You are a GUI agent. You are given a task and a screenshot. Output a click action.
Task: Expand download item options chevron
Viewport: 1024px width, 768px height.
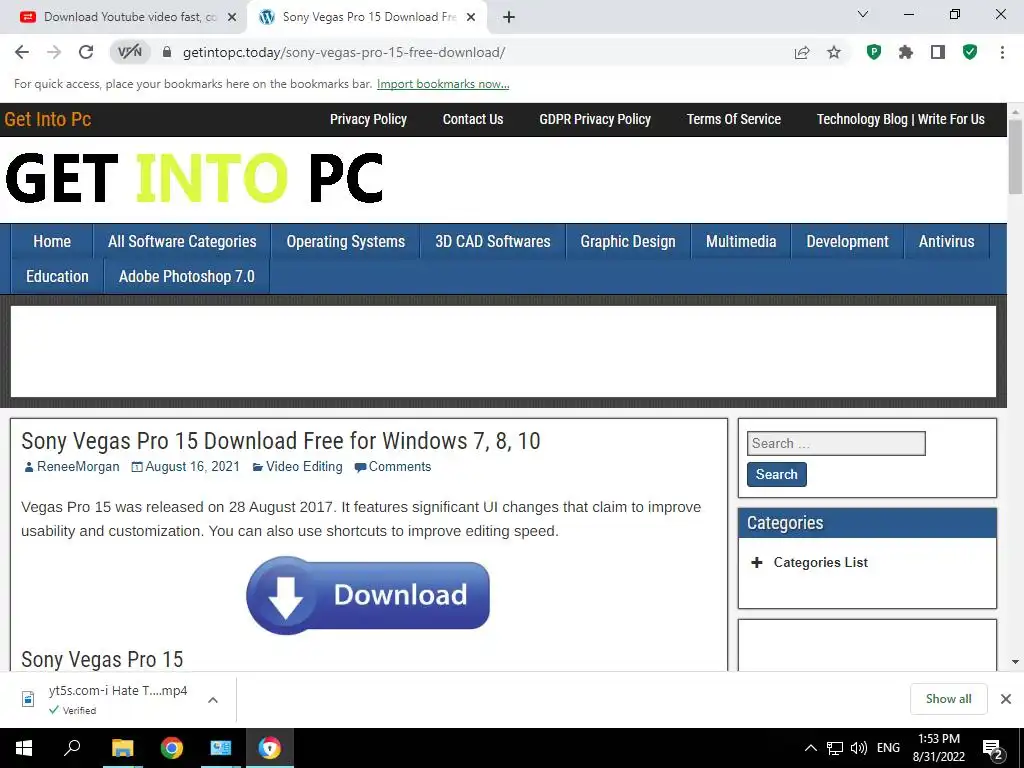coord(212,700)
